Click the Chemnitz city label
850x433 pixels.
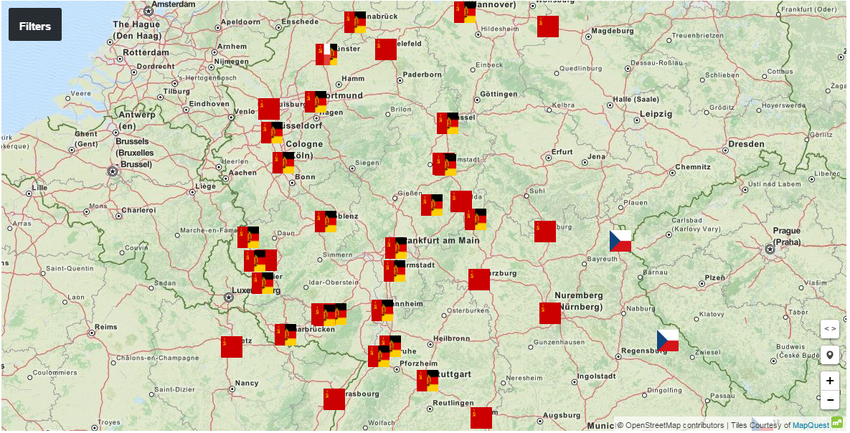(x=692, y=167)
